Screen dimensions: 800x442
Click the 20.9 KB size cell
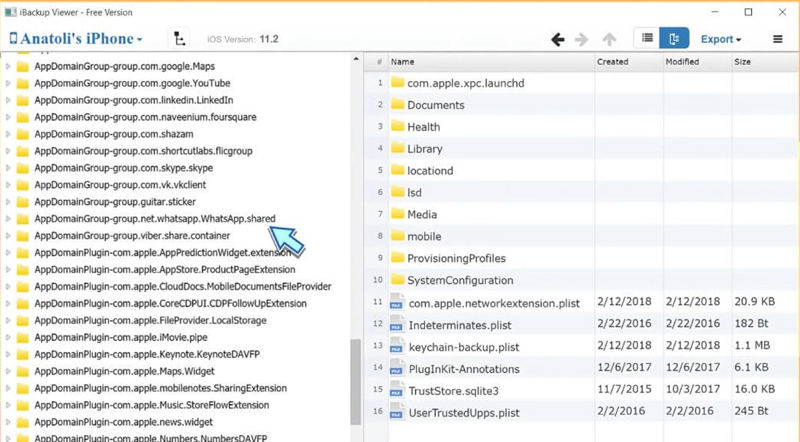coord(755,302)
